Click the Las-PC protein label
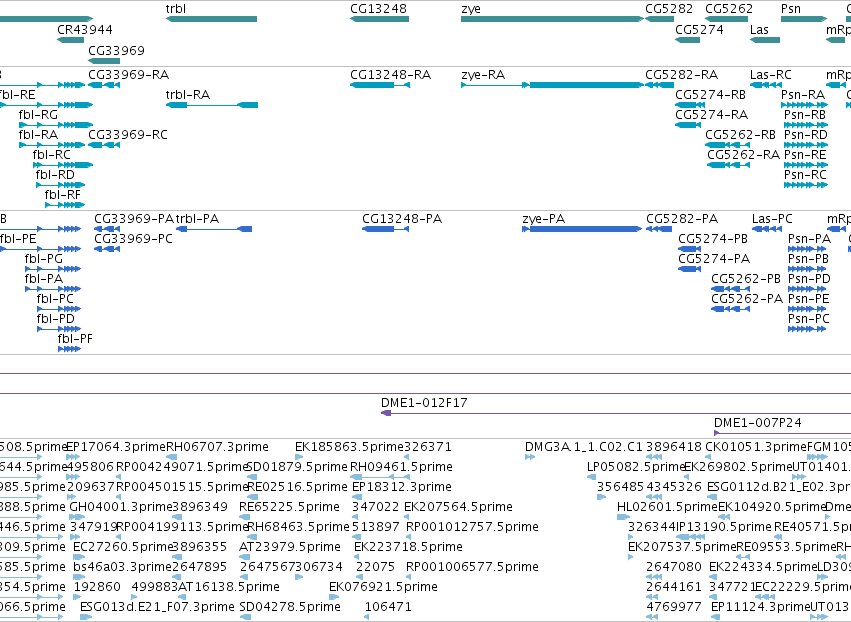Screen dimensions: 851x622 pos(772,219)
